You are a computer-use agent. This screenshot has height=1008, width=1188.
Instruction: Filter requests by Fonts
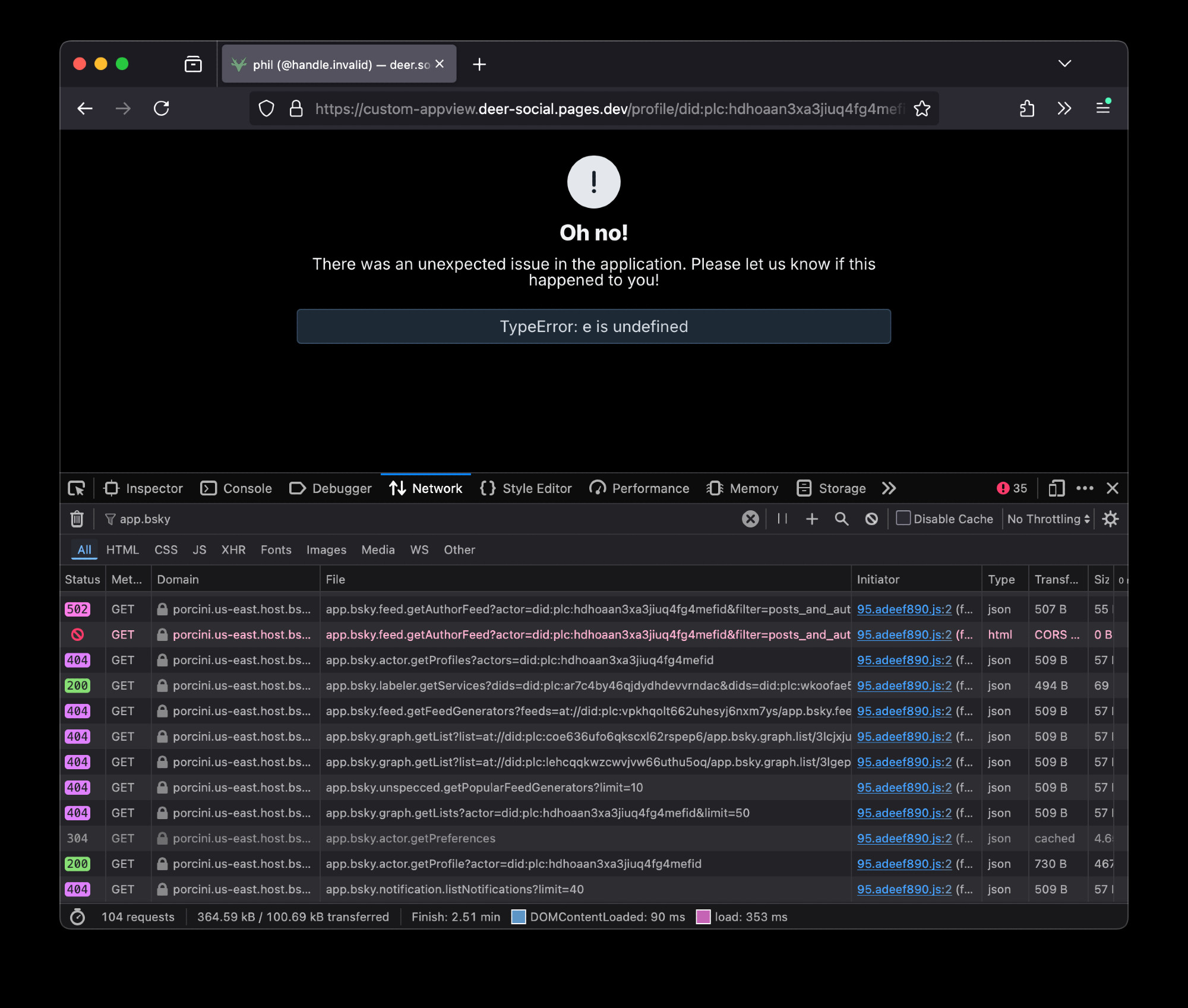(x=276, y=550)
